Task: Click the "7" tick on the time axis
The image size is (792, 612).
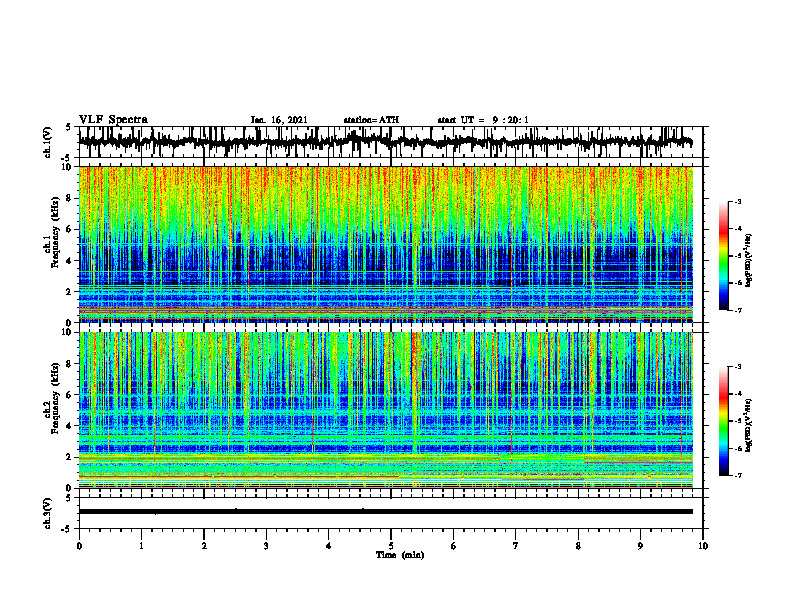Action: click(516, 546)
